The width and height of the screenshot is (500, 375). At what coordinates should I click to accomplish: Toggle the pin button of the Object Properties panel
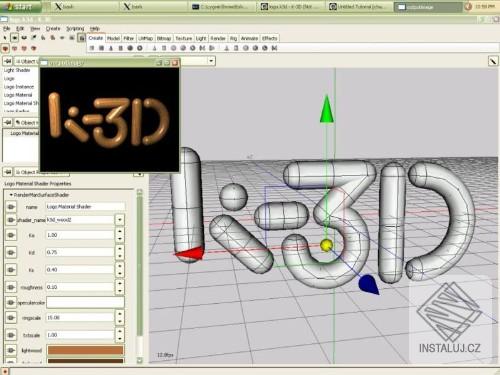click(8, 172)
